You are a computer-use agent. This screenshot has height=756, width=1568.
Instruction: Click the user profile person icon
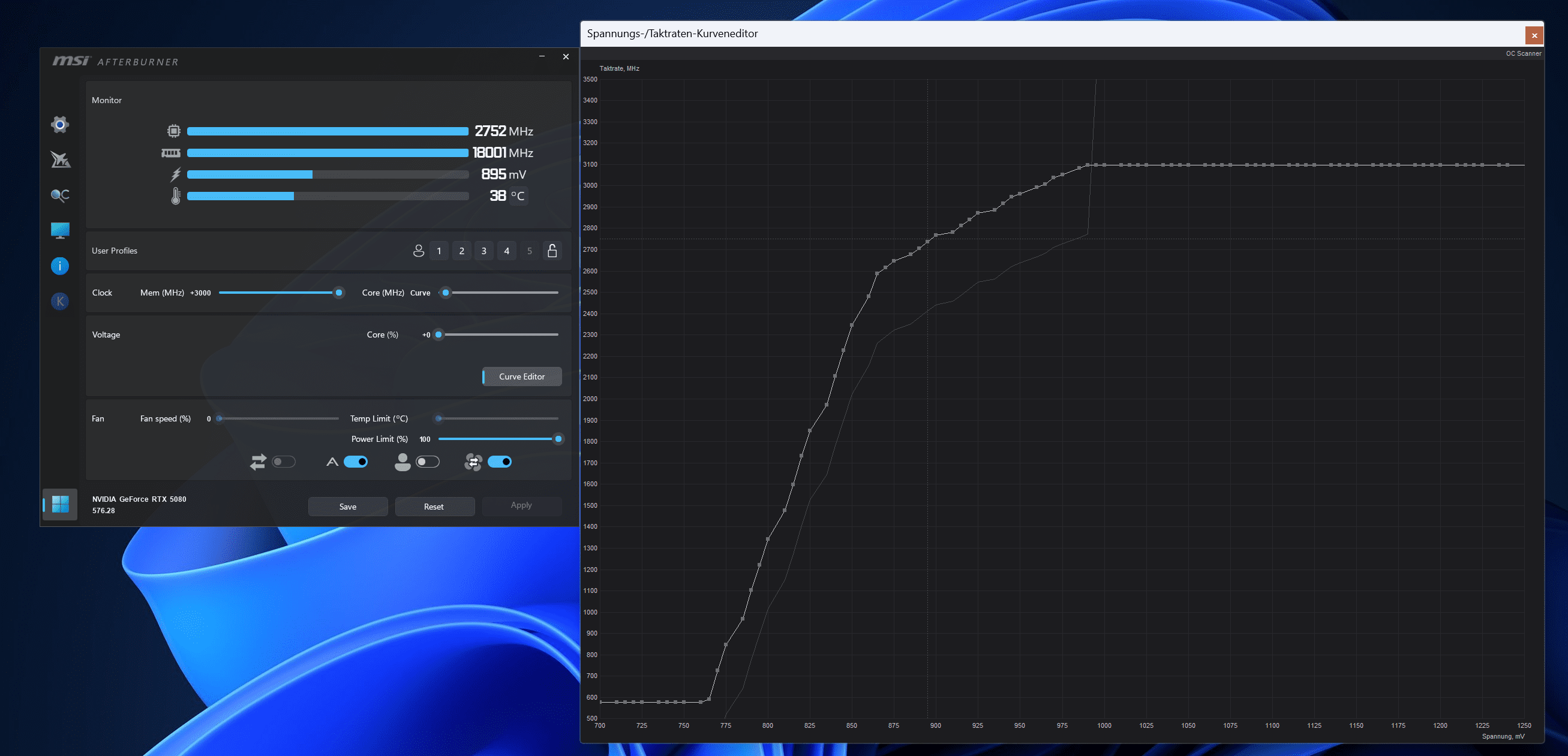(418, 251)
